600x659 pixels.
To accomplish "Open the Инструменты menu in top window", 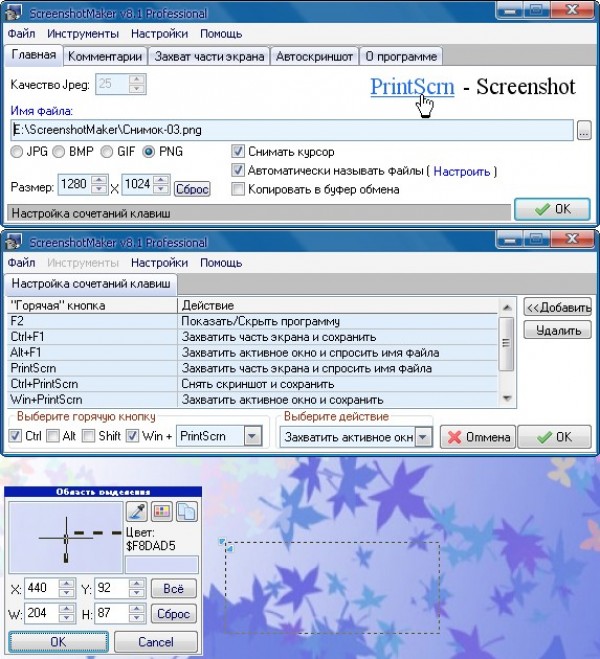I will tap(83, 33).
